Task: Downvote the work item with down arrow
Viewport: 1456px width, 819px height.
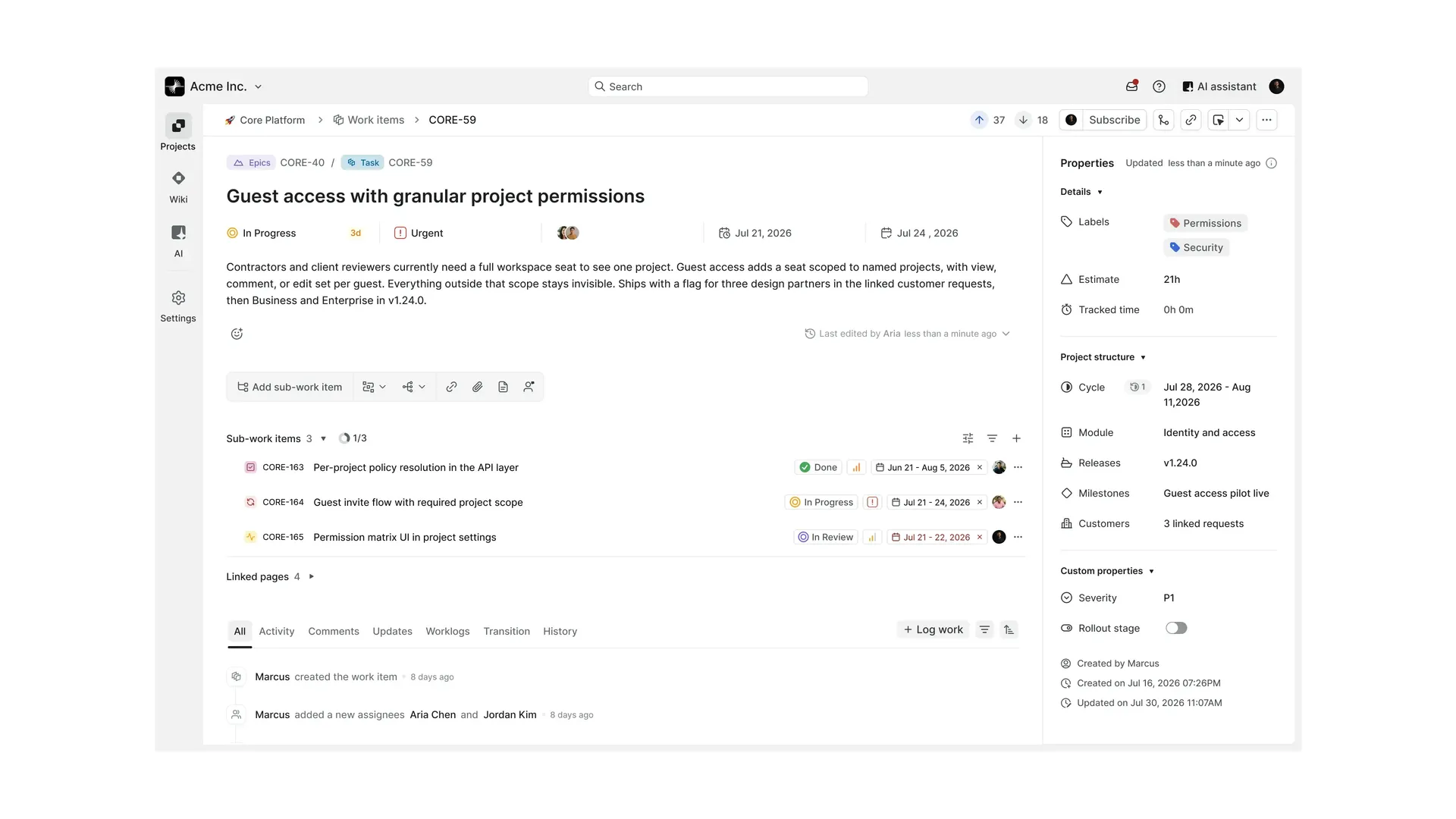Action: tap(1023, 120)
